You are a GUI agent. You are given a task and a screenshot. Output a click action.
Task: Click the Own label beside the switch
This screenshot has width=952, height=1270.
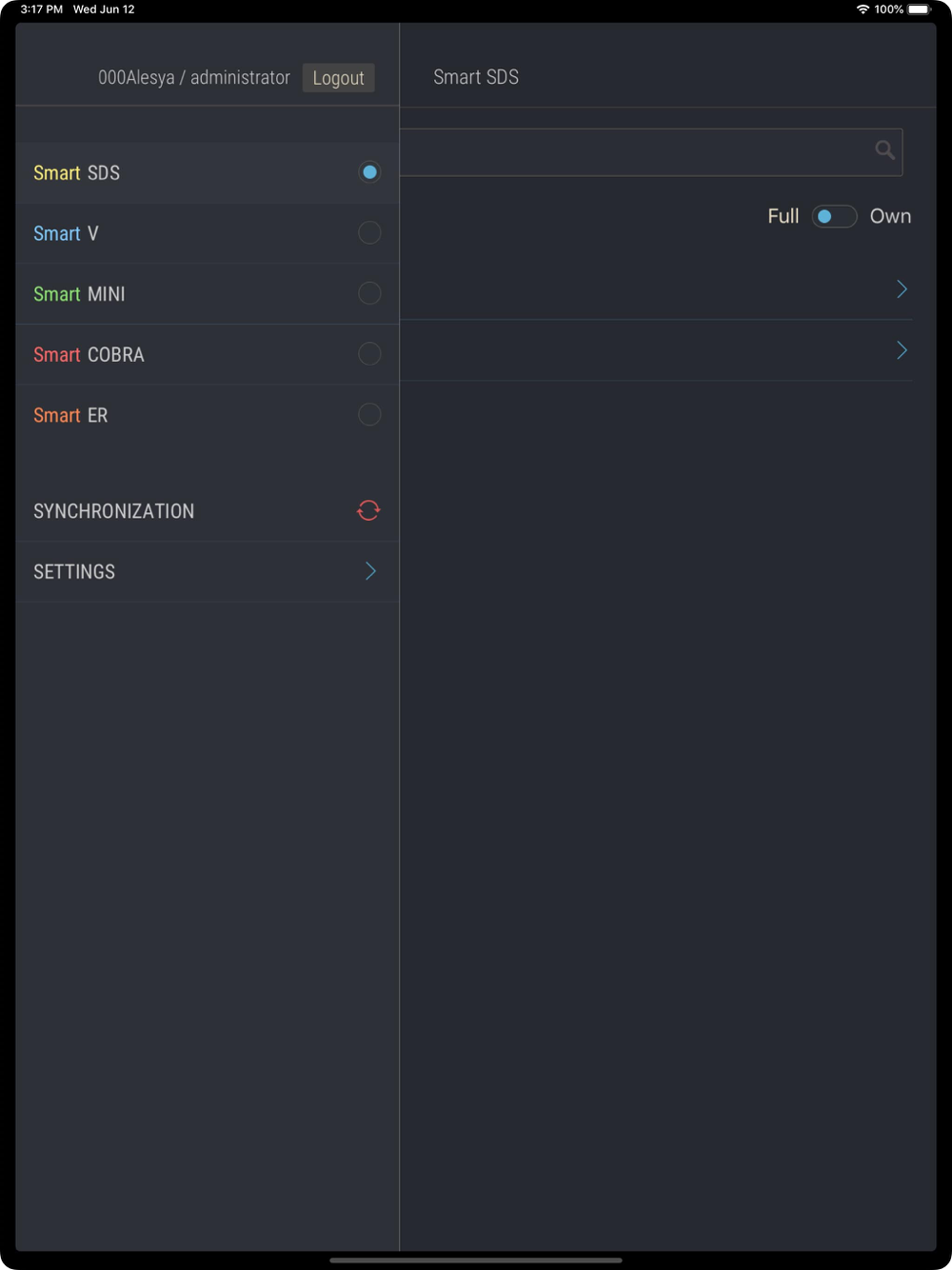[x=890, y=216]
